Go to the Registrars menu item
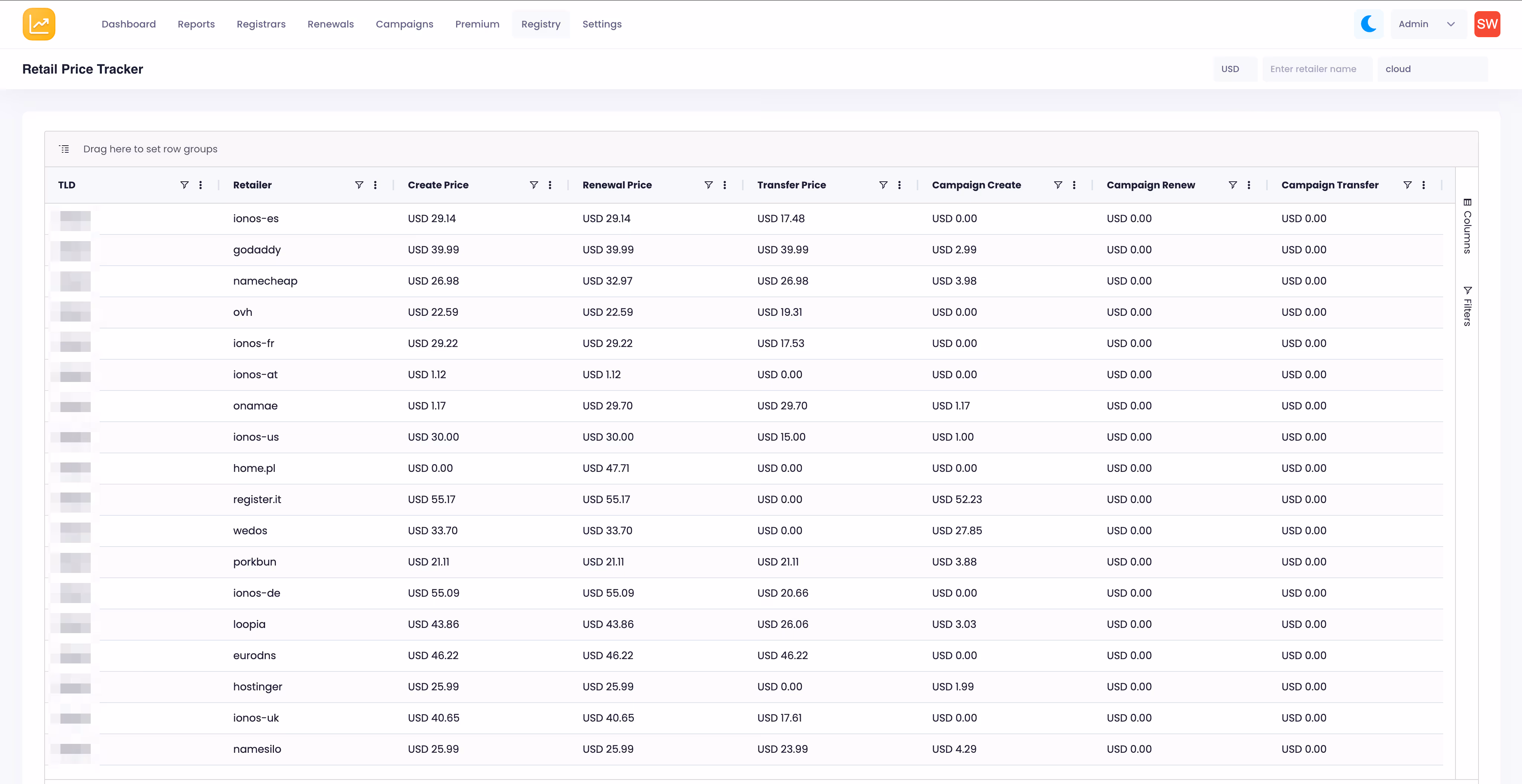 pos(261,24)
